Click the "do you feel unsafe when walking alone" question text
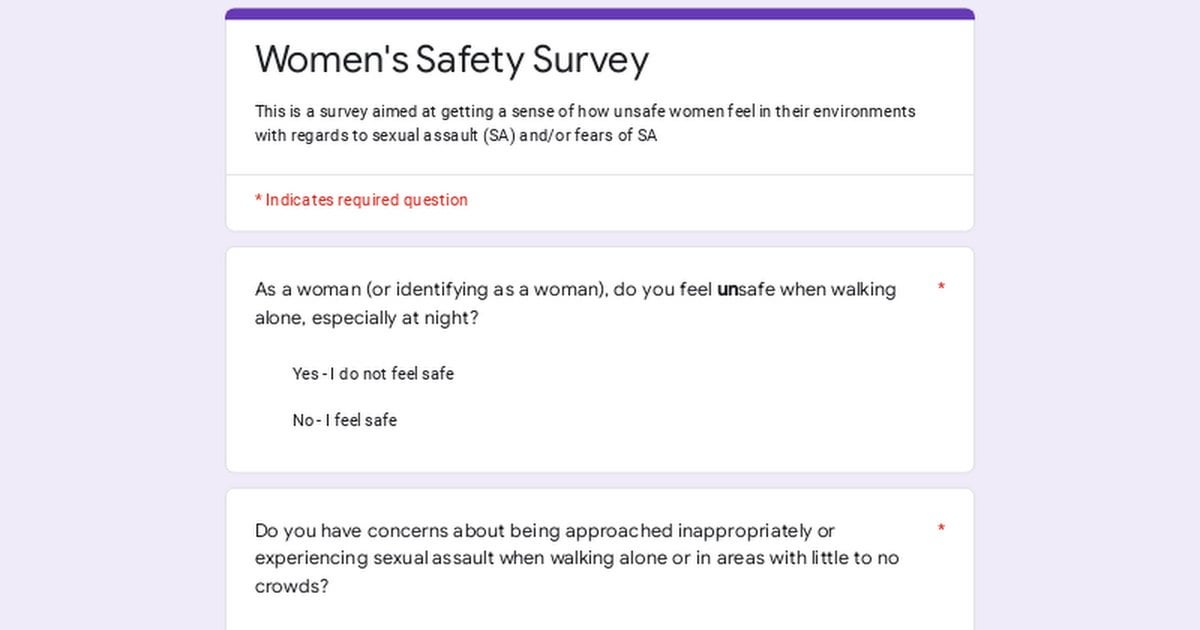 [x=576, y=304]
